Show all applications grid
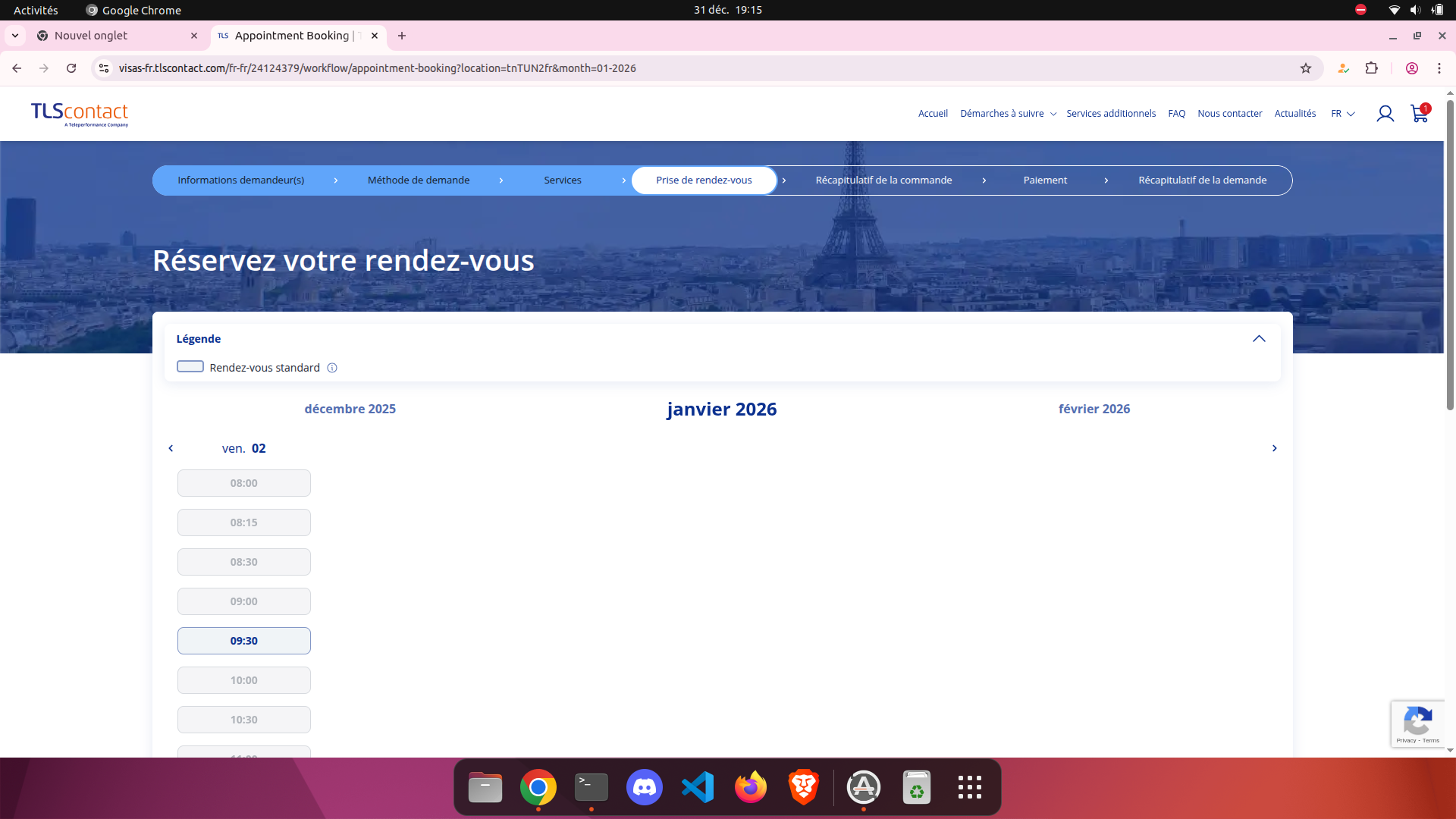Viewport: 1456px width, 819px height. (970, 787)
